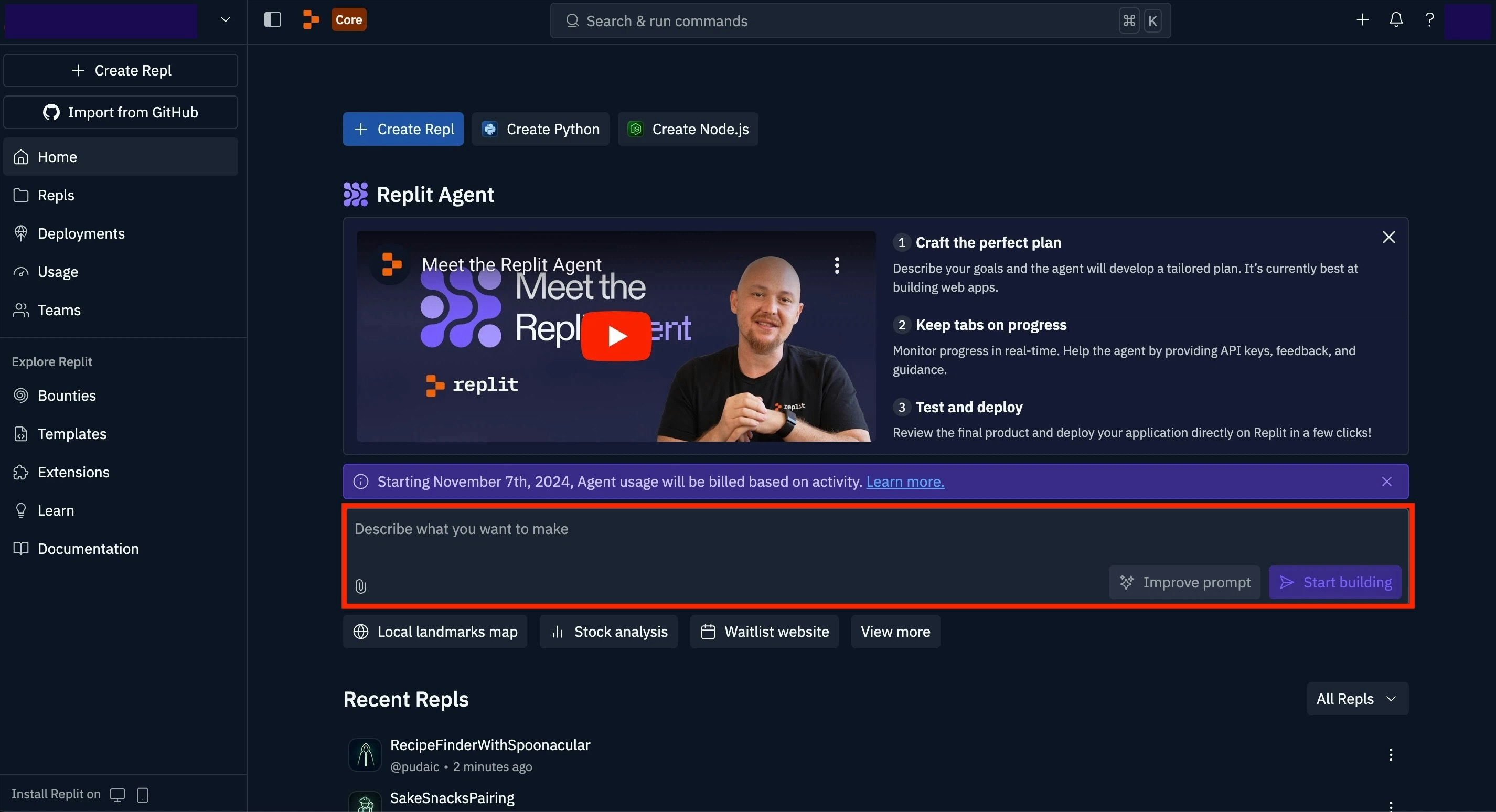Close the Replit Agent intro card
Viewport: 1496px width, 812px height.
coord(1388,238)
